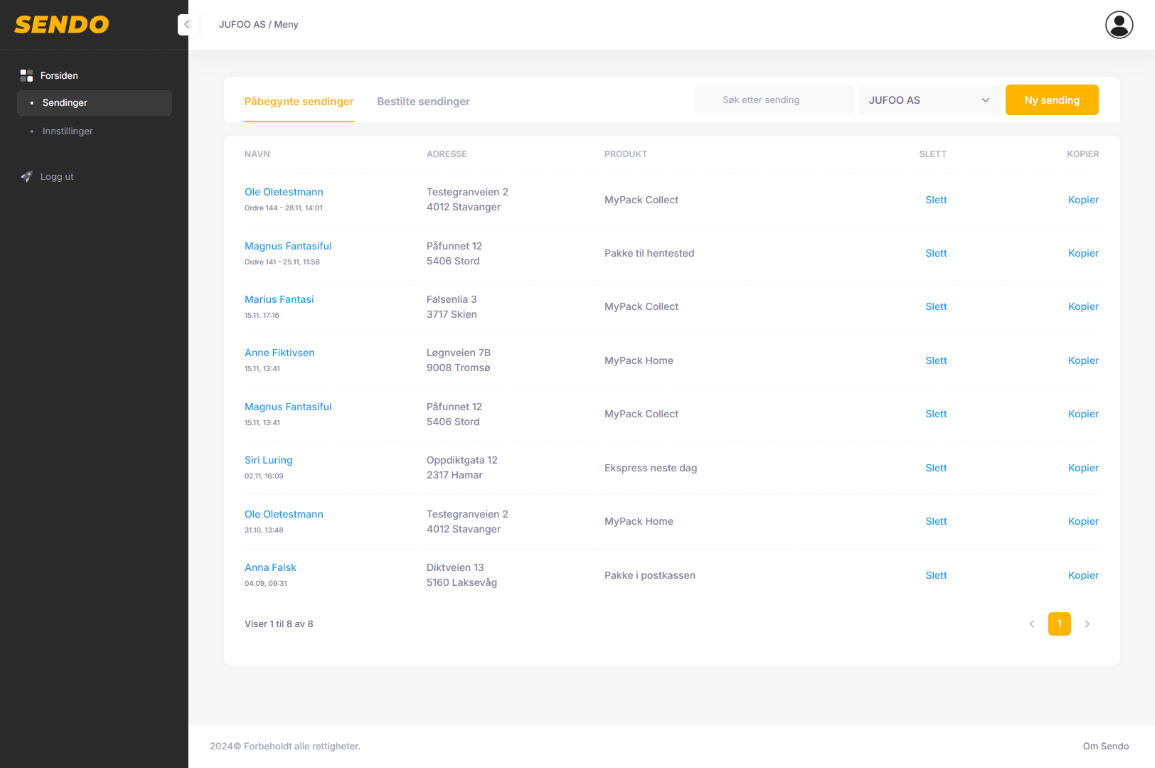Viewport: 1155px width, 768px height.
Task: Open the Om Sendo footer link
Action: (1105, 746)
